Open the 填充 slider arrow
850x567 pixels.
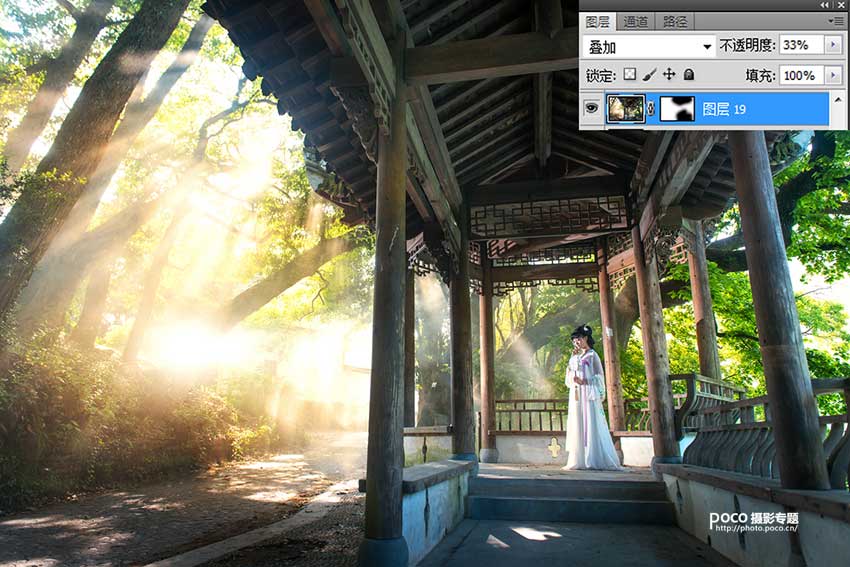[833, 75]
